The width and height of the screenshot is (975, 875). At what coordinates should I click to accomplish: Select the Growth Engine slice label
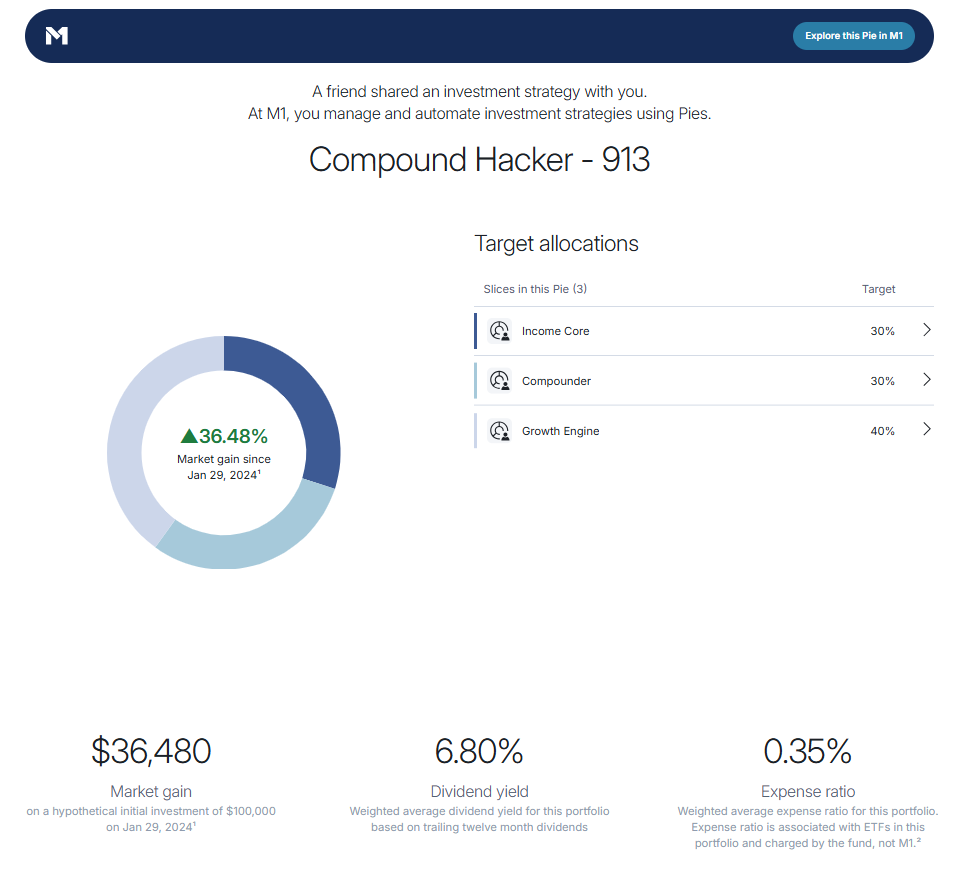(x=560, y=431)
